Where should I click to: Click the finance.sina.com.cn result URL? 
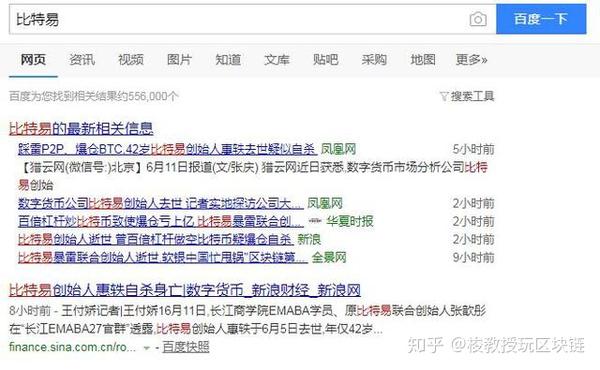pyautogui.click(x=72, y=347)
